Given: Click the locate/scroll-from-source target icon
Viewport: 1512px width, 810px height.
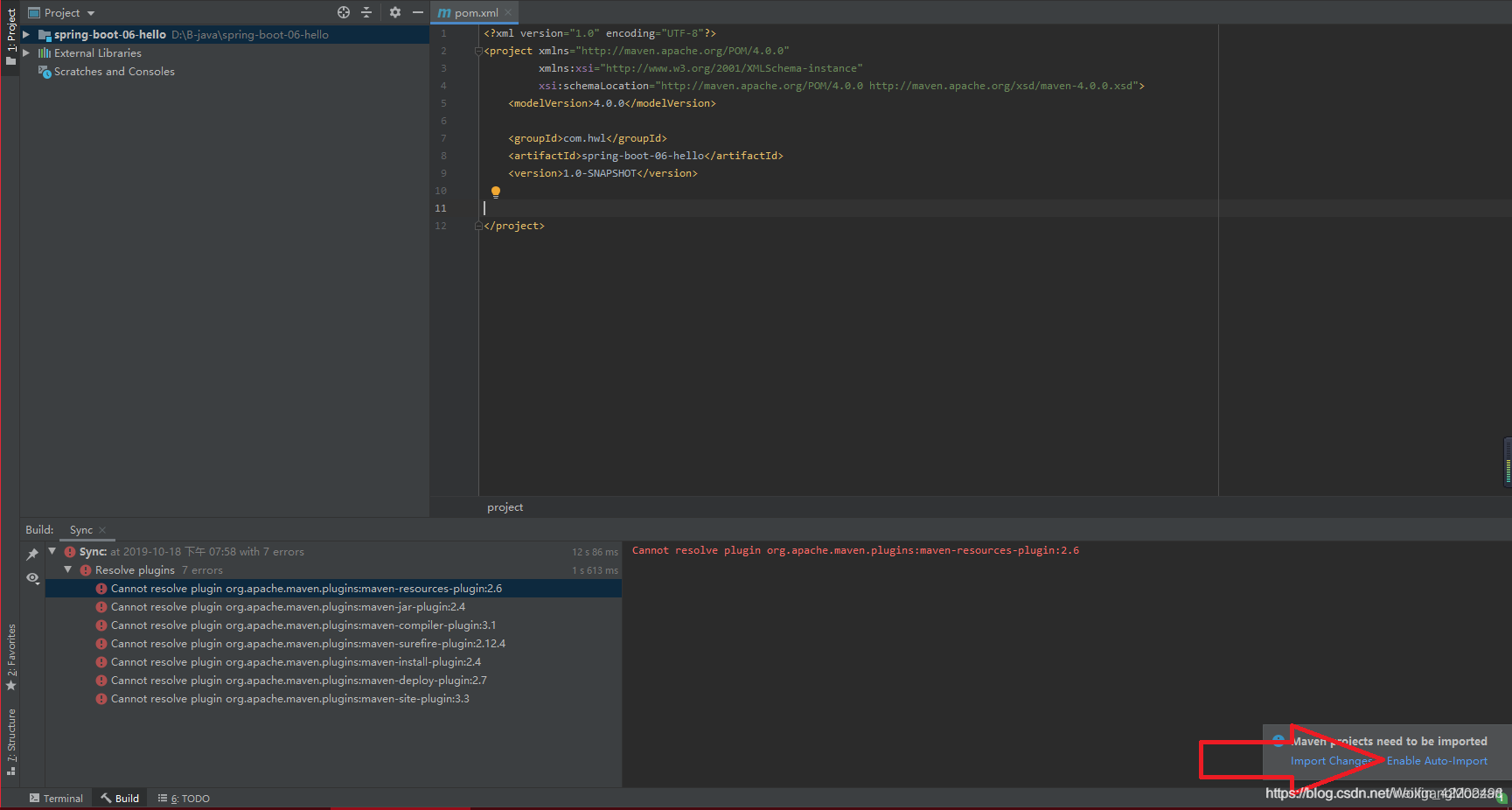Looking at the screenshot, I should (344, 12).
